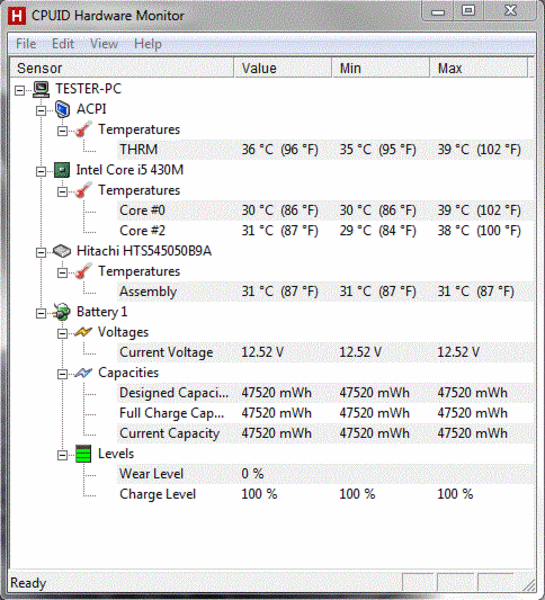Minimize the Hardware Monitor window
Screen dimensions: 545x600
pos(438,11)
